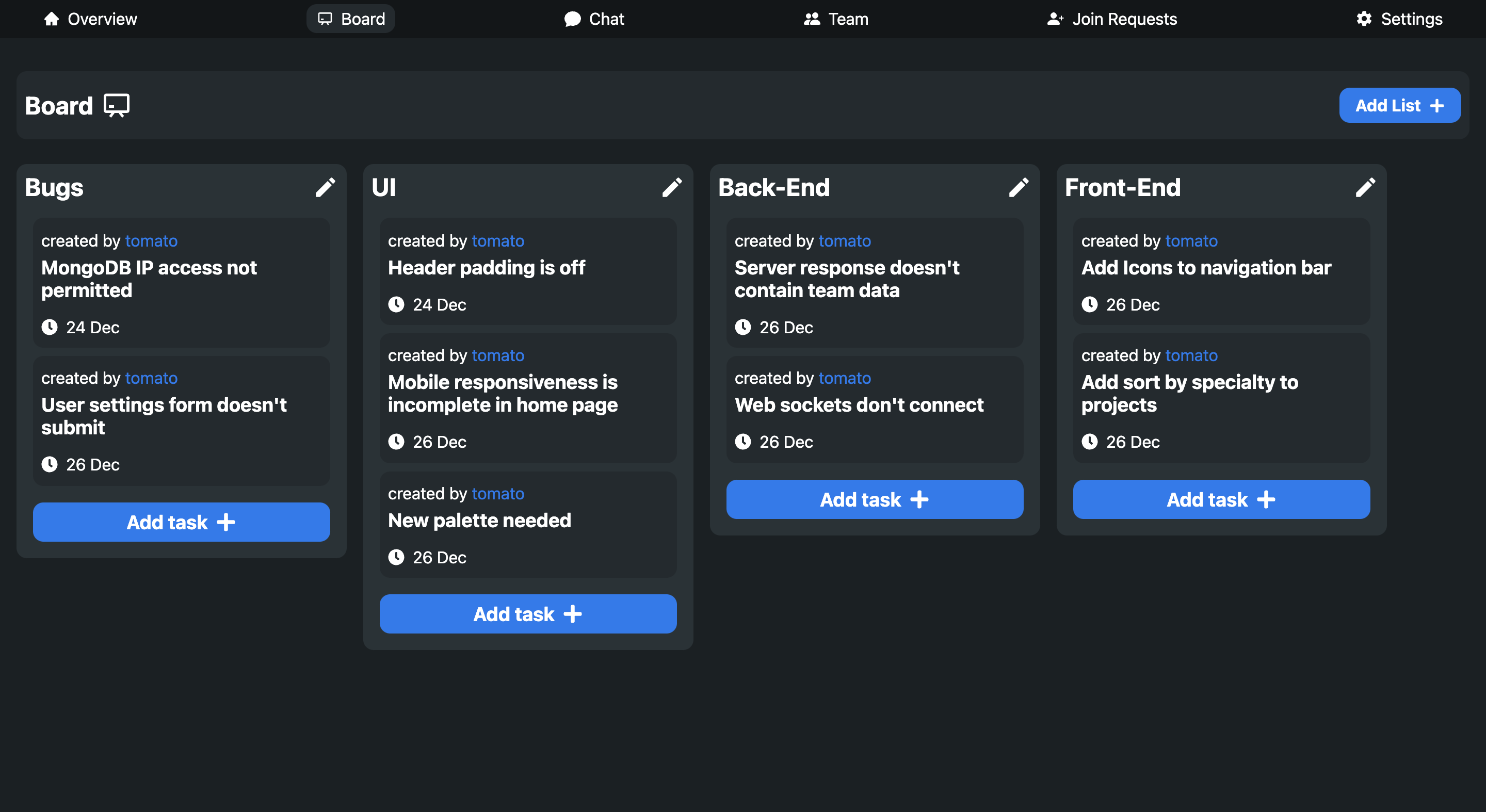Image resolution: width=1486 pixels, height=812 pixels.
Task: Open the Team tab
Action: click(836, 19)
